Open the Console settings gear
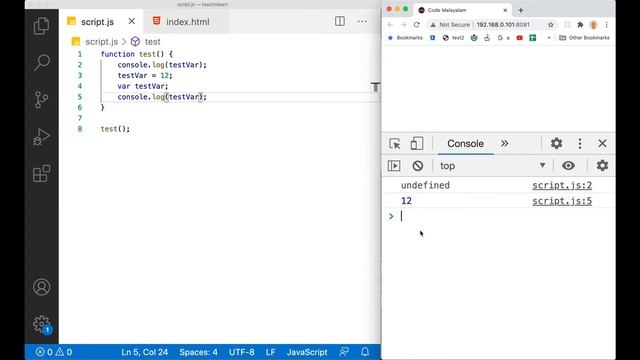Screen dimensions: 640x360 point(602,165)
